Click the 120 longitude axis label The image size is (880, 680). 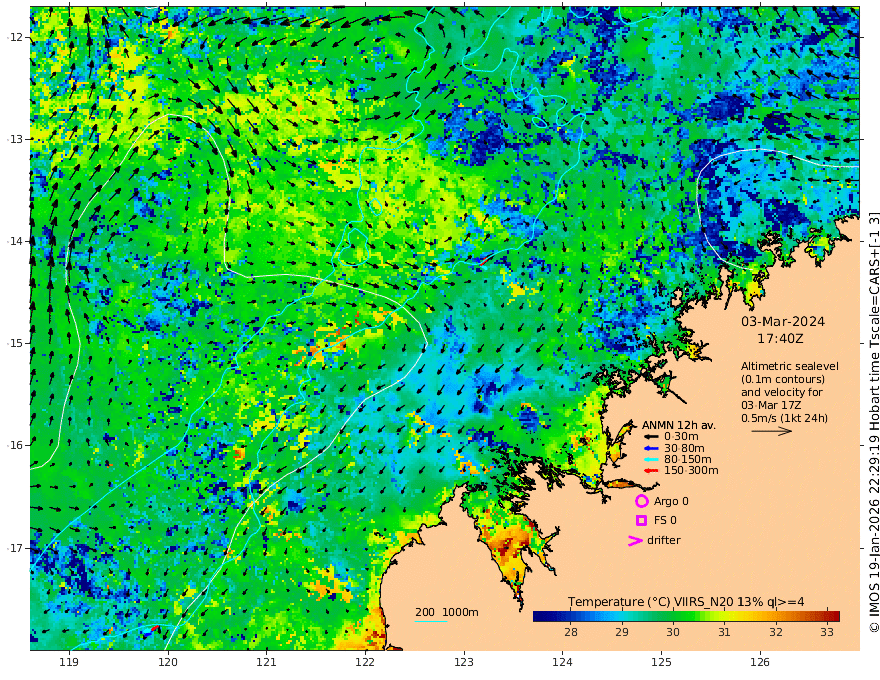[168, 663]
